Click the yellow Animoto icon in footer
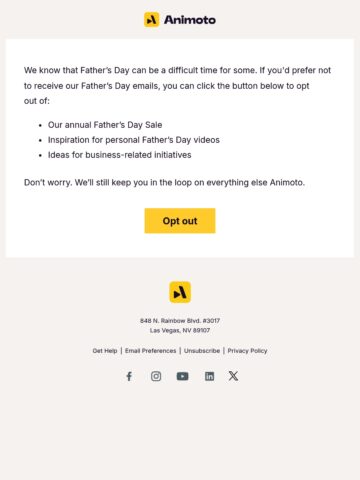Screen dimensions: 360x480 coord(180,292)
